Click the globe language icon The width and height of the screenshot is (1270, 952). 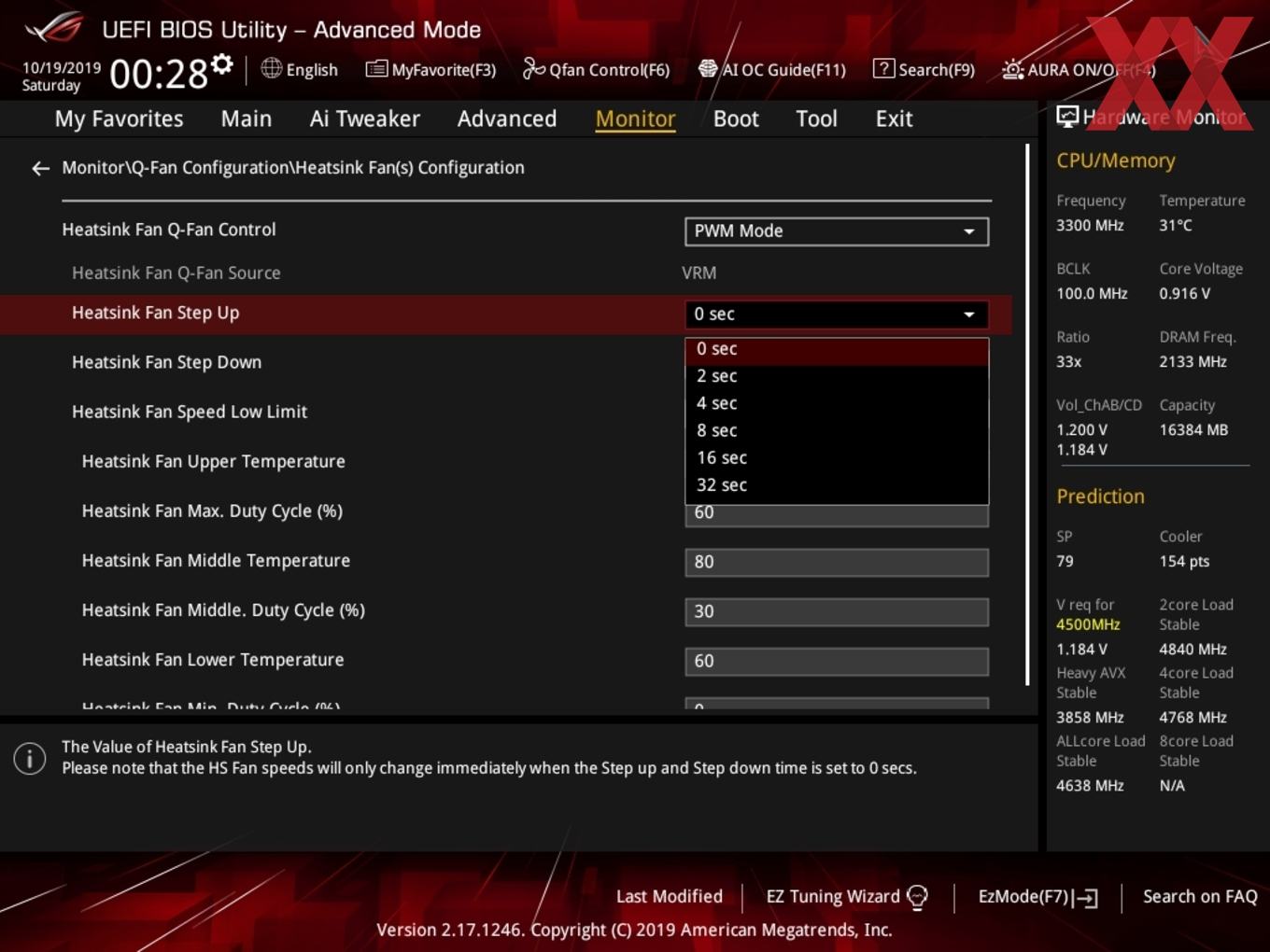pos(271,68)
